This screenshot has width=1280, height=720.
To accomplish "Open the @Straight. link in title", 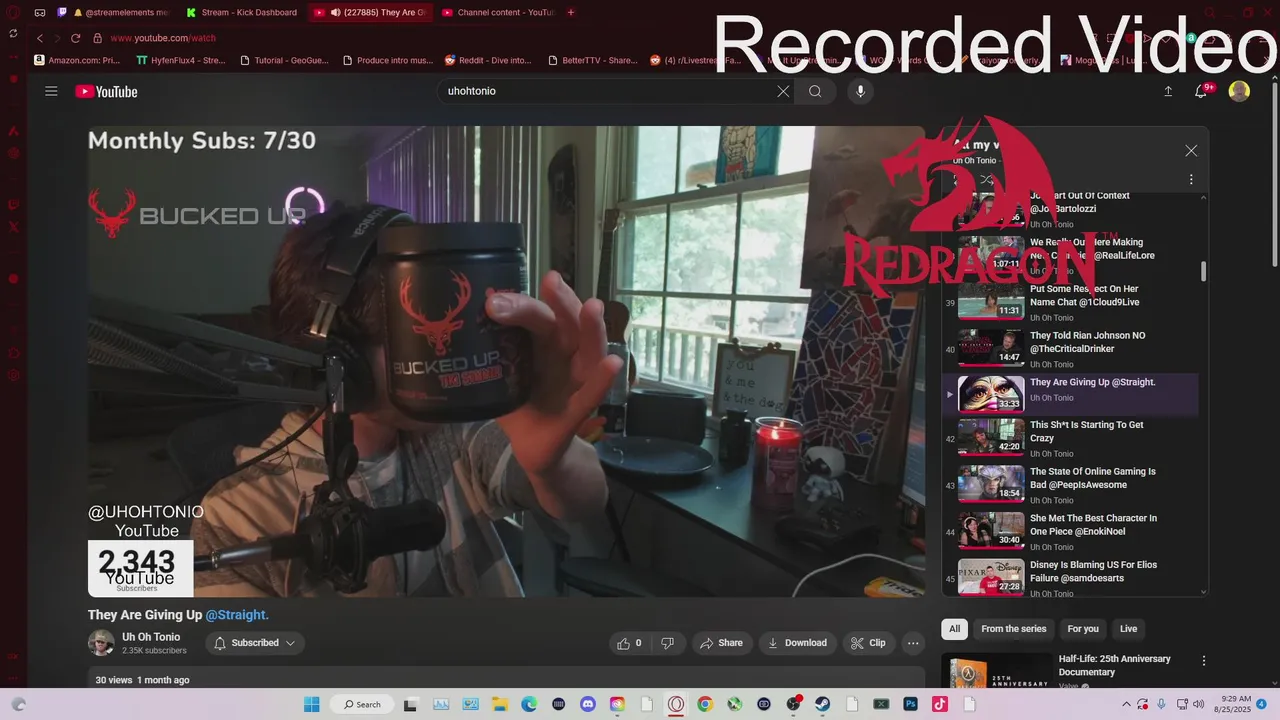I will (237, 615).
